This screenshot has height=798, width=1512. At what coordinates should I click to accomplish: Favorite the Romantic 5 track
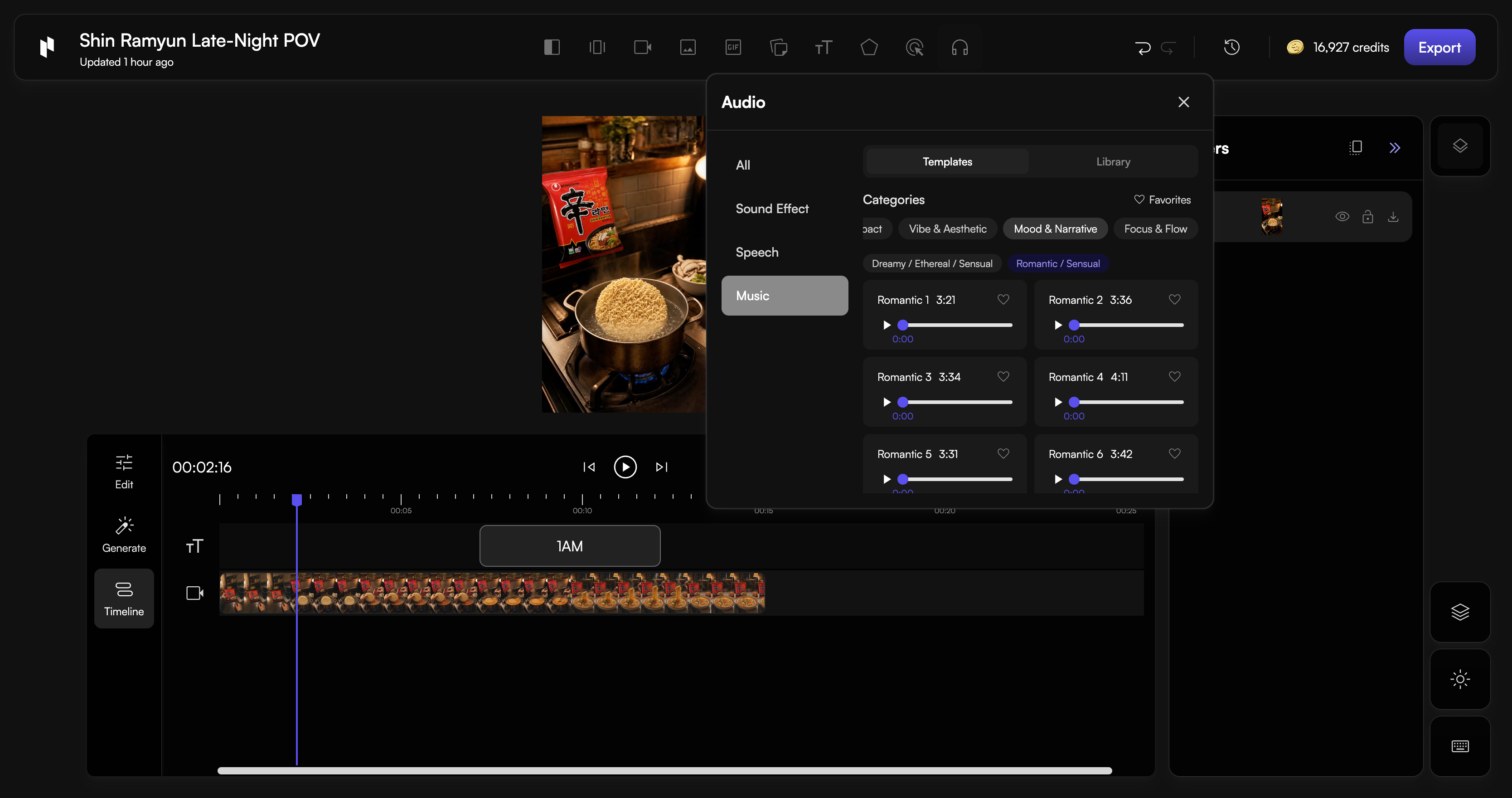[x=1003, y=453]
